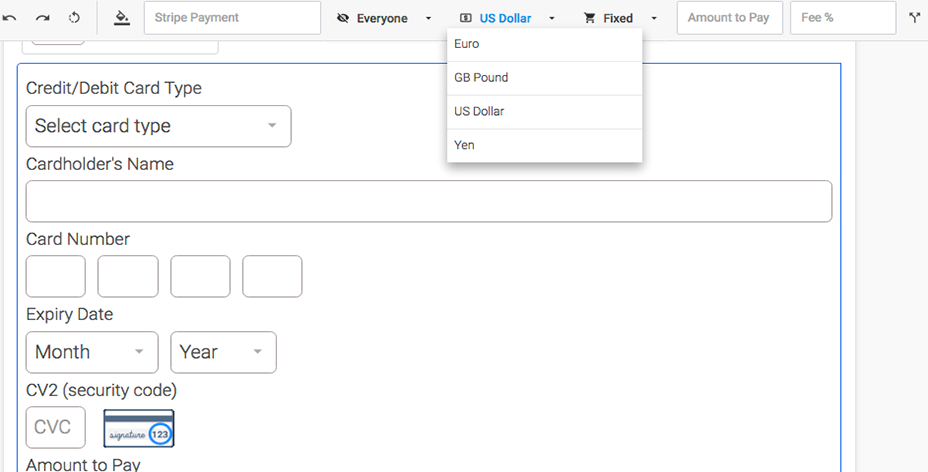Click the Card Number label
The height and width of the screenshot is (472, 928).
click(78, 239)
